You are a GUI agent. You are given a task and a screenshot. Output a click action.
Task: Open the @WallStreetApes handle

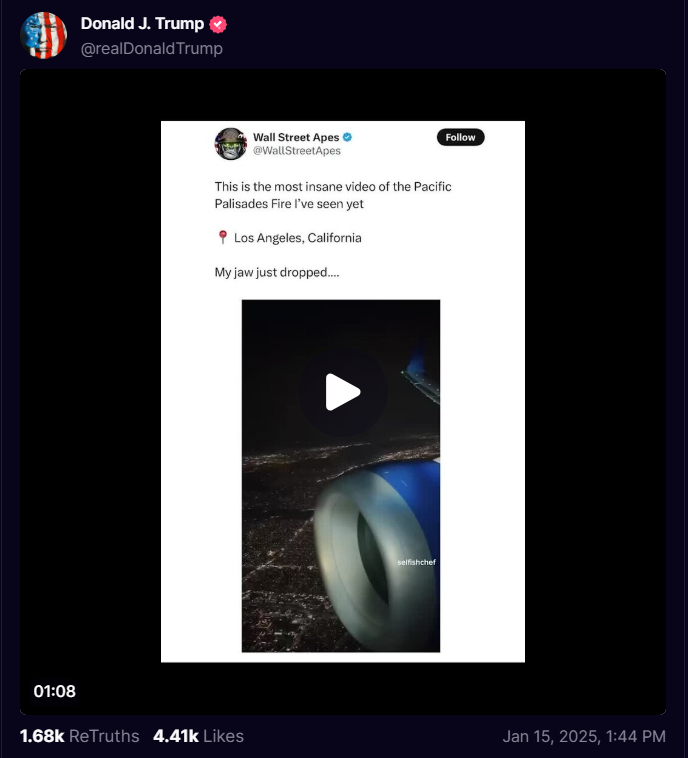pos(297,151)
